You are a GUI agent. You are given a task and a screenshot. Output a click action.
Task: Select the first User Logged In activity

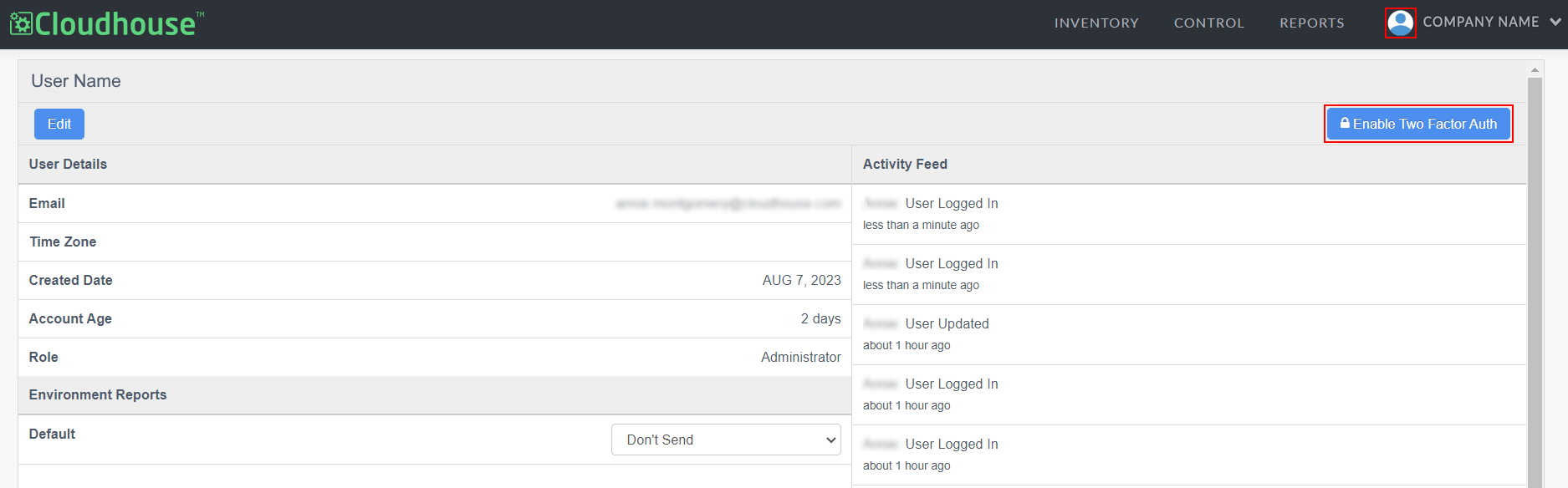coord(1189,214)
